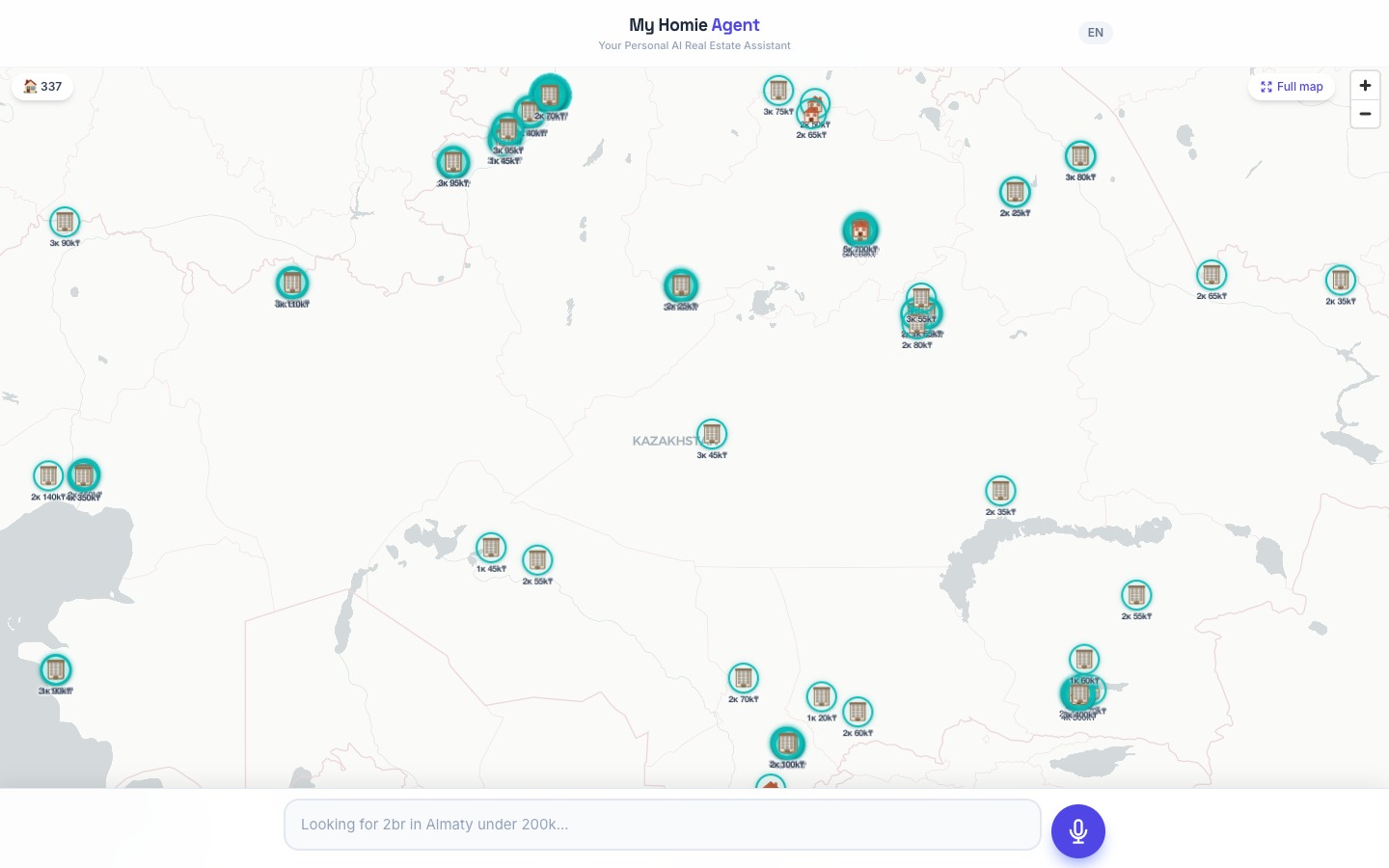
Task: Click the 1к 20к₸ apartment marker
Action: tap(821, 696)
